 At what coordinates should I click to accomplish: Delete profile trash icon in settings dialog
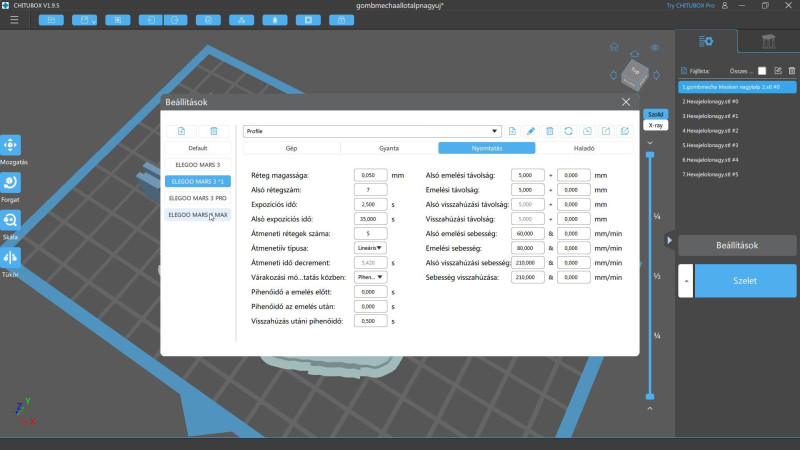tap(549, 131)
